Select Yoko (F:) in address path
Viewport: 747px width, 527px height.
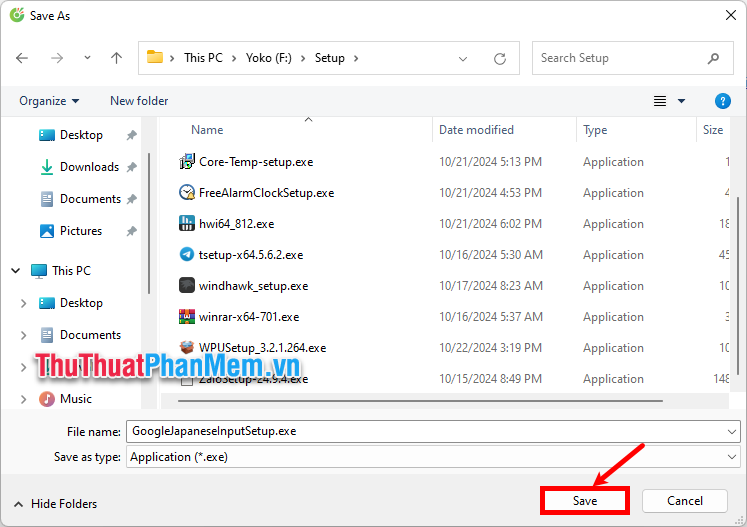tap(269, 58)
